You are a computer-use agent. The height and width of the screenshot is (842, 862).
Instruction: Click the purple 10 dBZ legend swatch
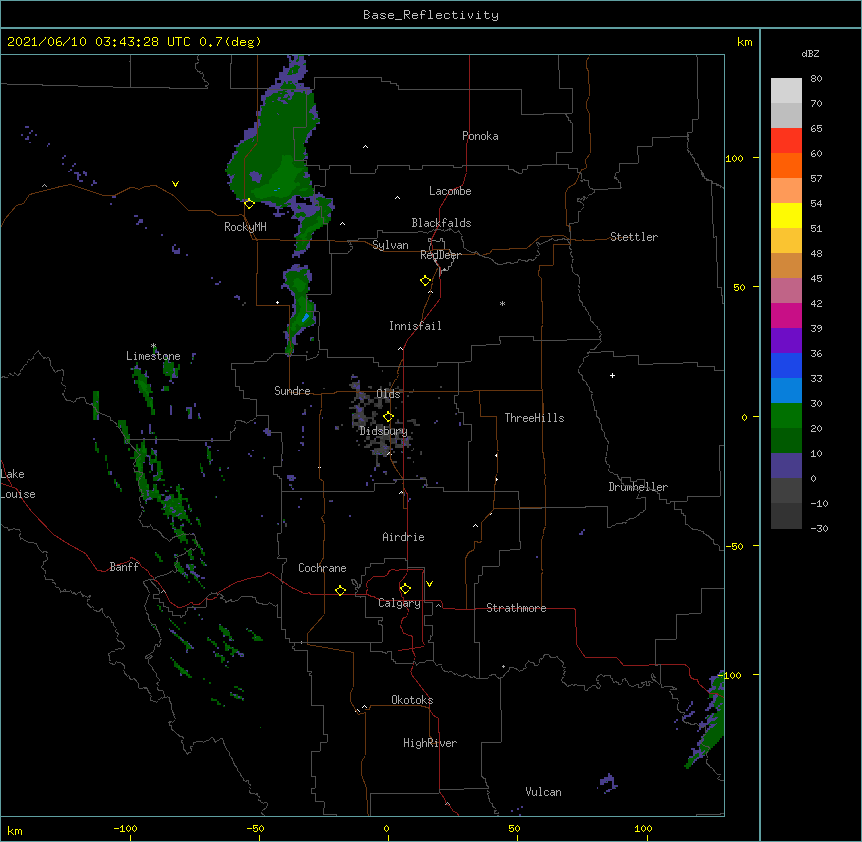pyautogui.click(x=786, y=466)
